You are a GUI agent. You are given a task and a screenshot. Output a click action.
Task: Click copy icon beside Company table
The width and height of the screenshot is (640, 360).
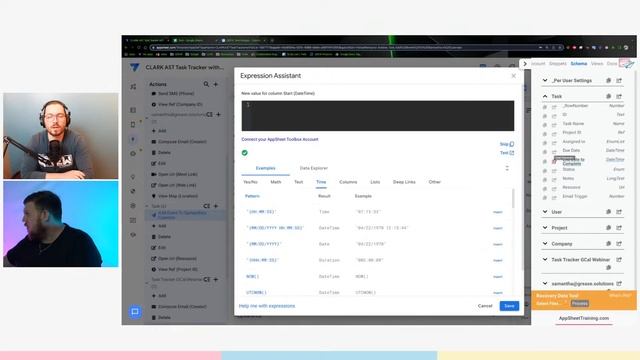point(609,244)
